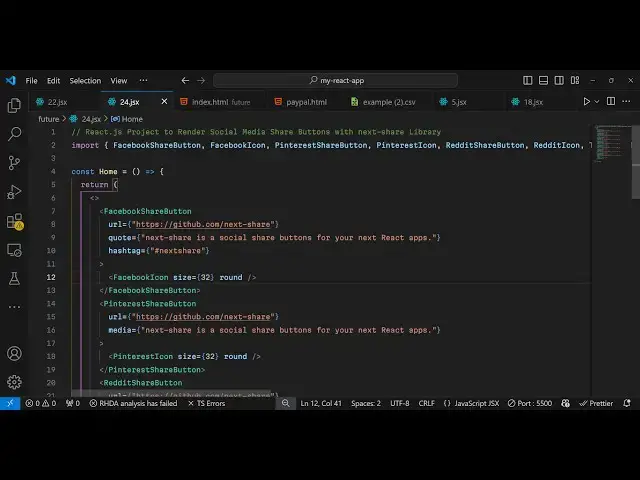
Task: Change end of line sequence CRLF
Action: (427, 403)
